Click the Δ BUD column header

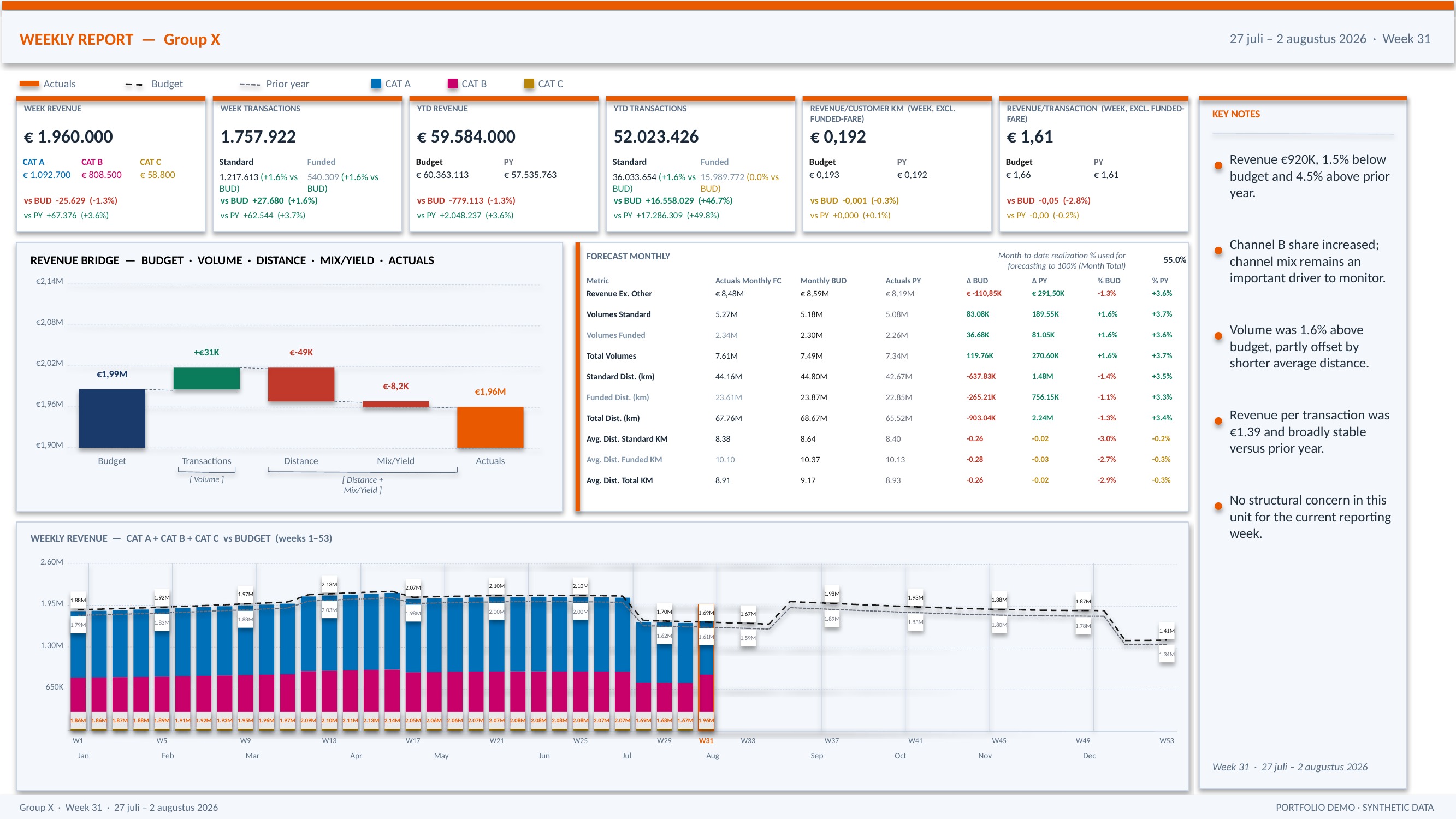(977, 281)
